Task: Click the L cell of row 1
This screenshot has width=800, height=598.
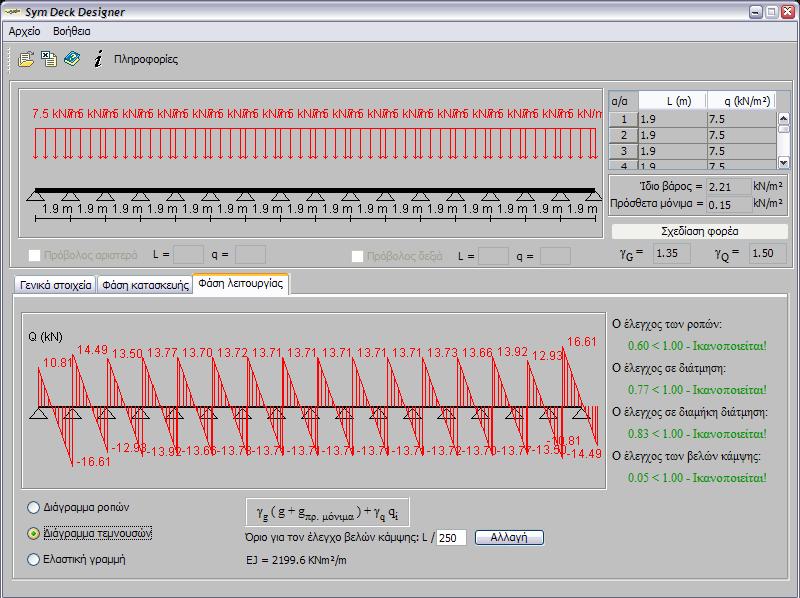Action: coord(673,119)
